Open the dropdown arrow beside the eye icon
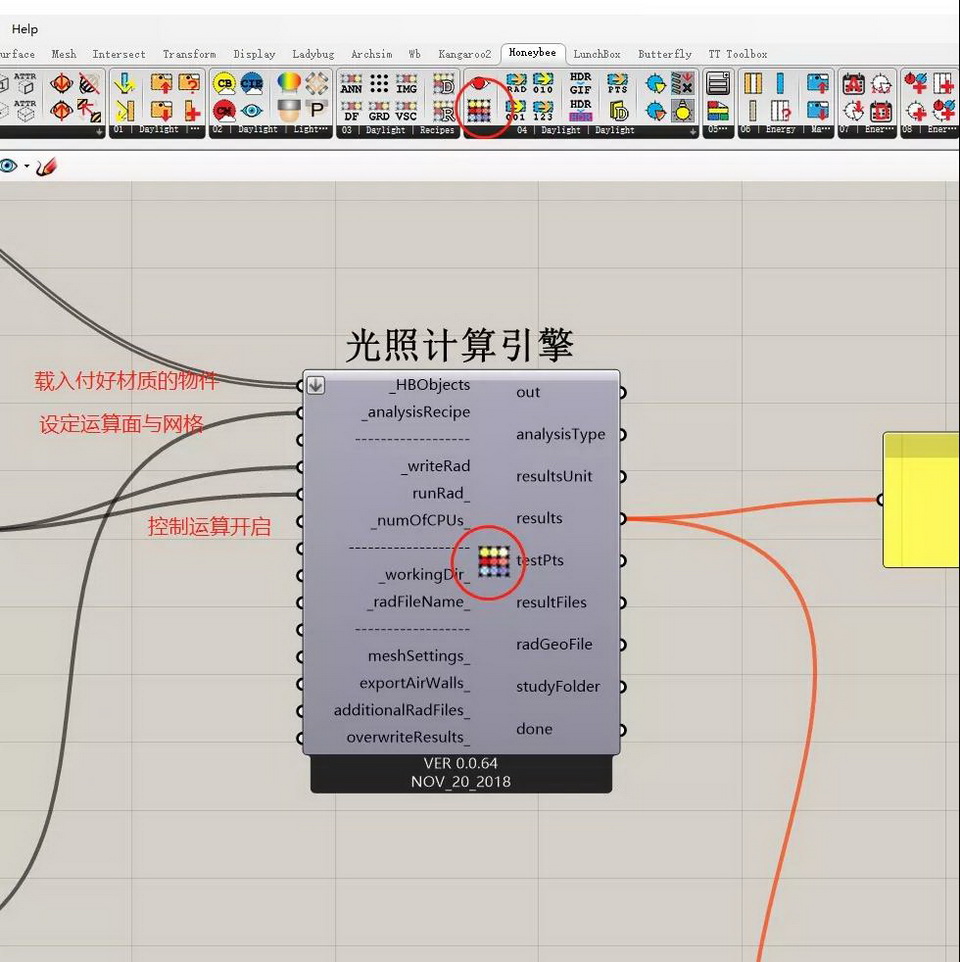The image size is (960, 962). point(27,166)
